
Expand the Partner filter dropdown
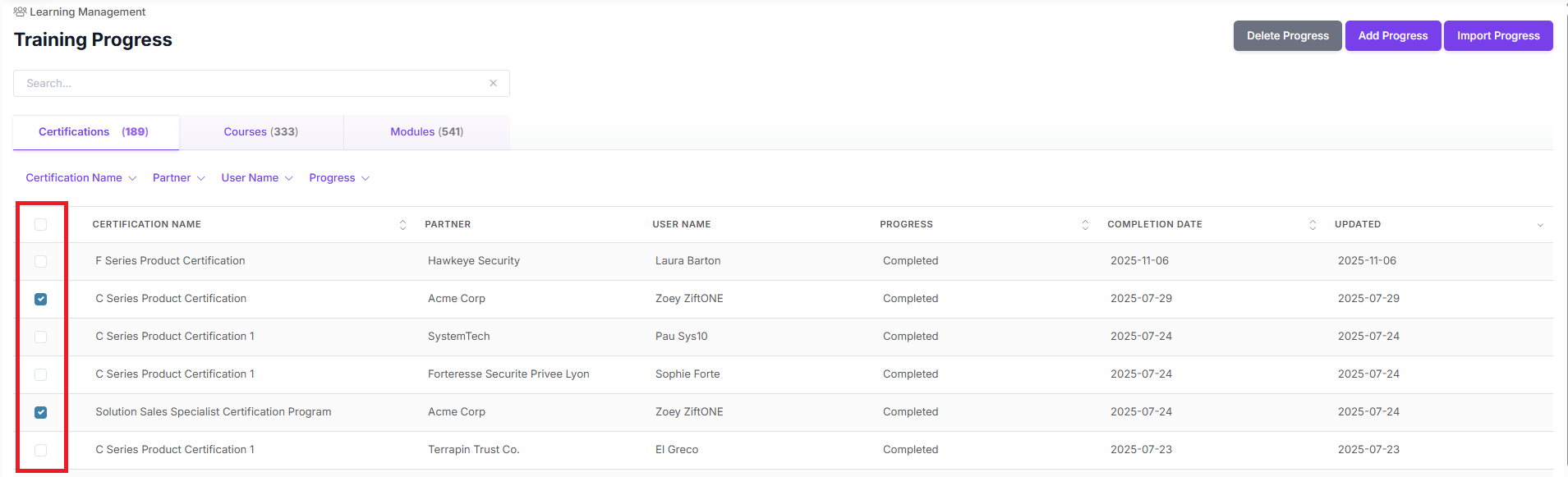tap(179, 178)
